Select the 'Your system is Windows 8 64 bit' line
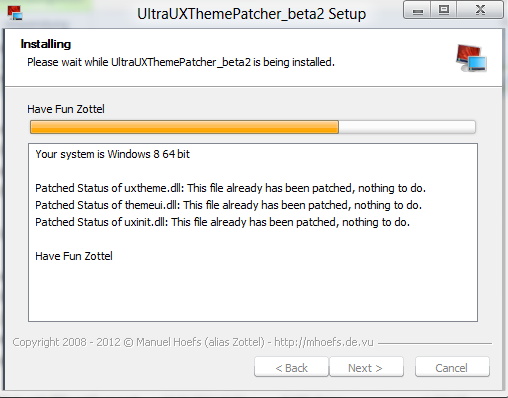This screenshot has height=398, width=508. [x=113, y=154]
